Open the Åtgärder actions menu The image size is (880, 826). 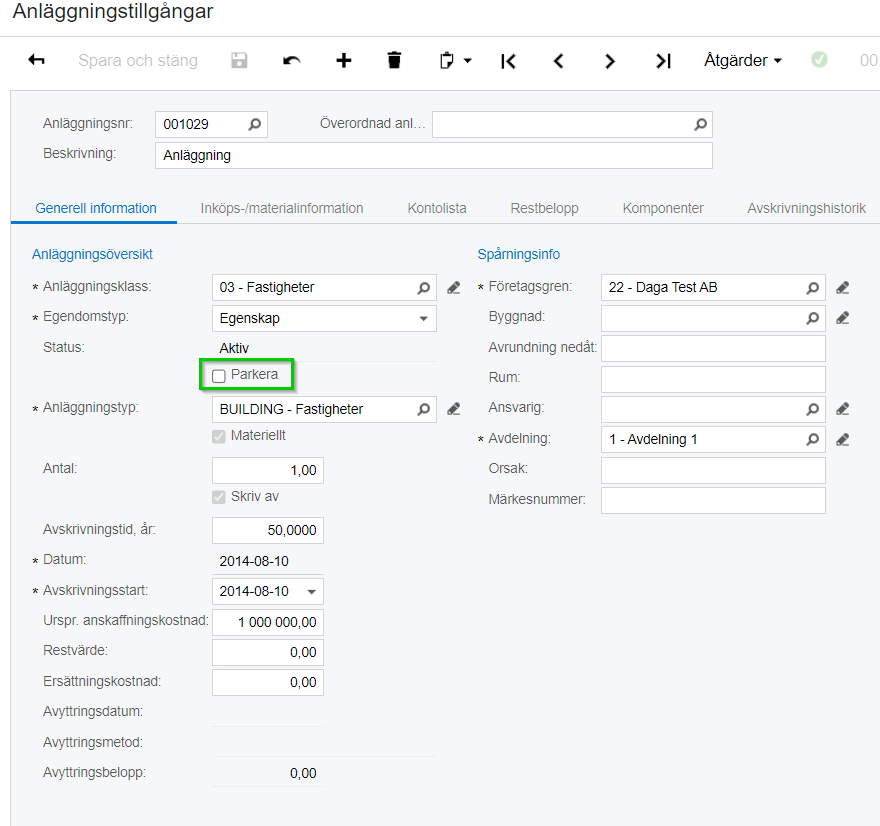click(742, 60)
